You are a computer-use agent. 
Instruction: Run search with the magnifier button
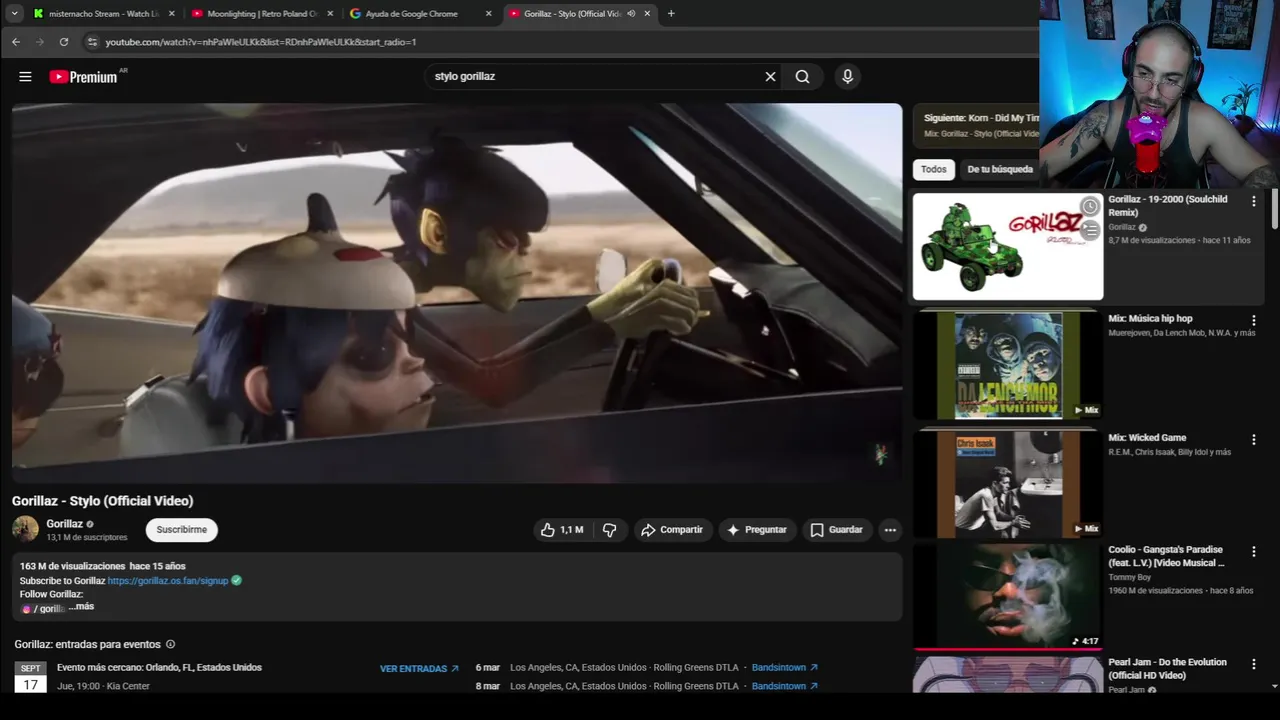[x=802, y=77]
